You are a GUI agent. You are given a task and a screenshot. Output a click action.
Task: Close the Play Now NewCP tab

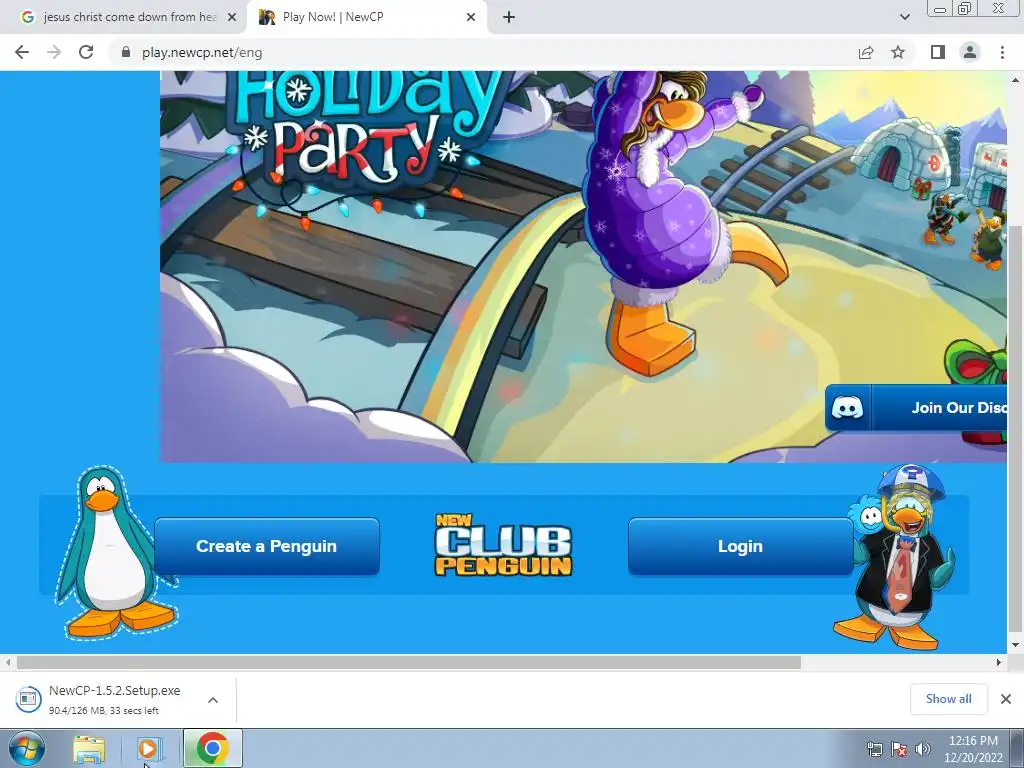(471, 18)
